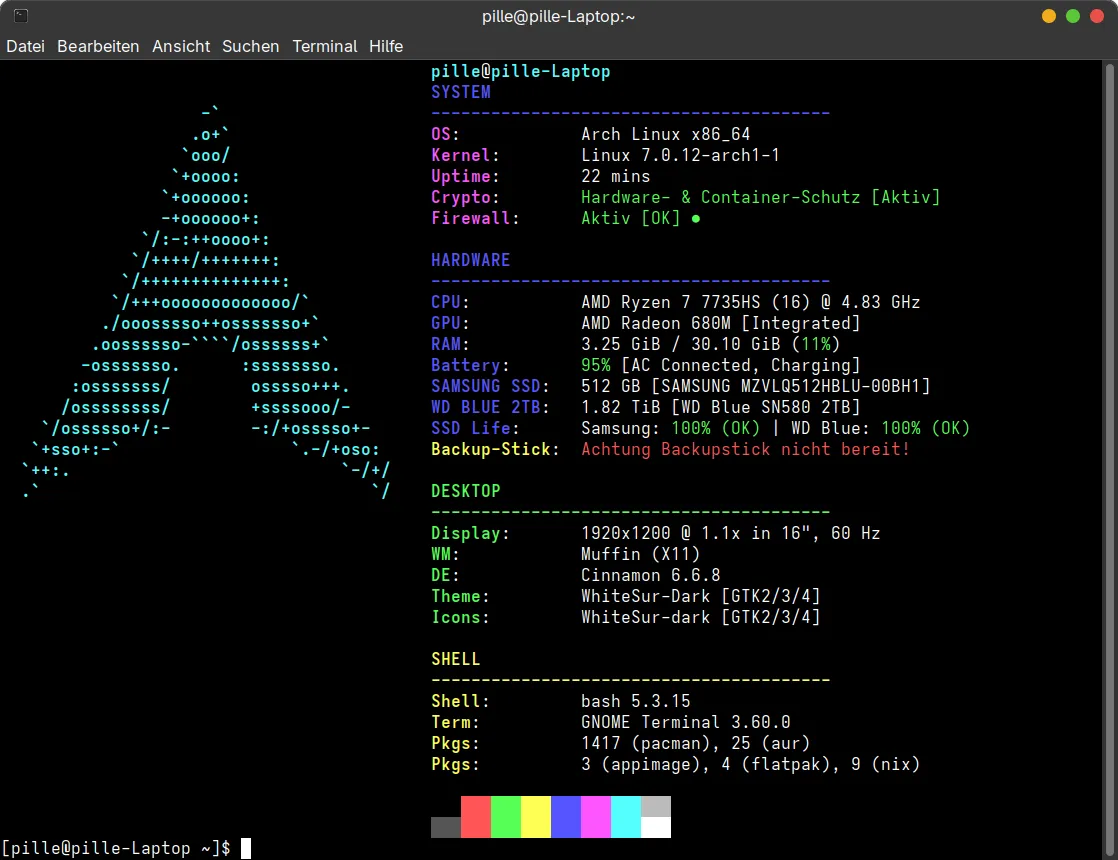Click the 'AMD Ryzen 7 7735HS' CPU value

point(670,302)
